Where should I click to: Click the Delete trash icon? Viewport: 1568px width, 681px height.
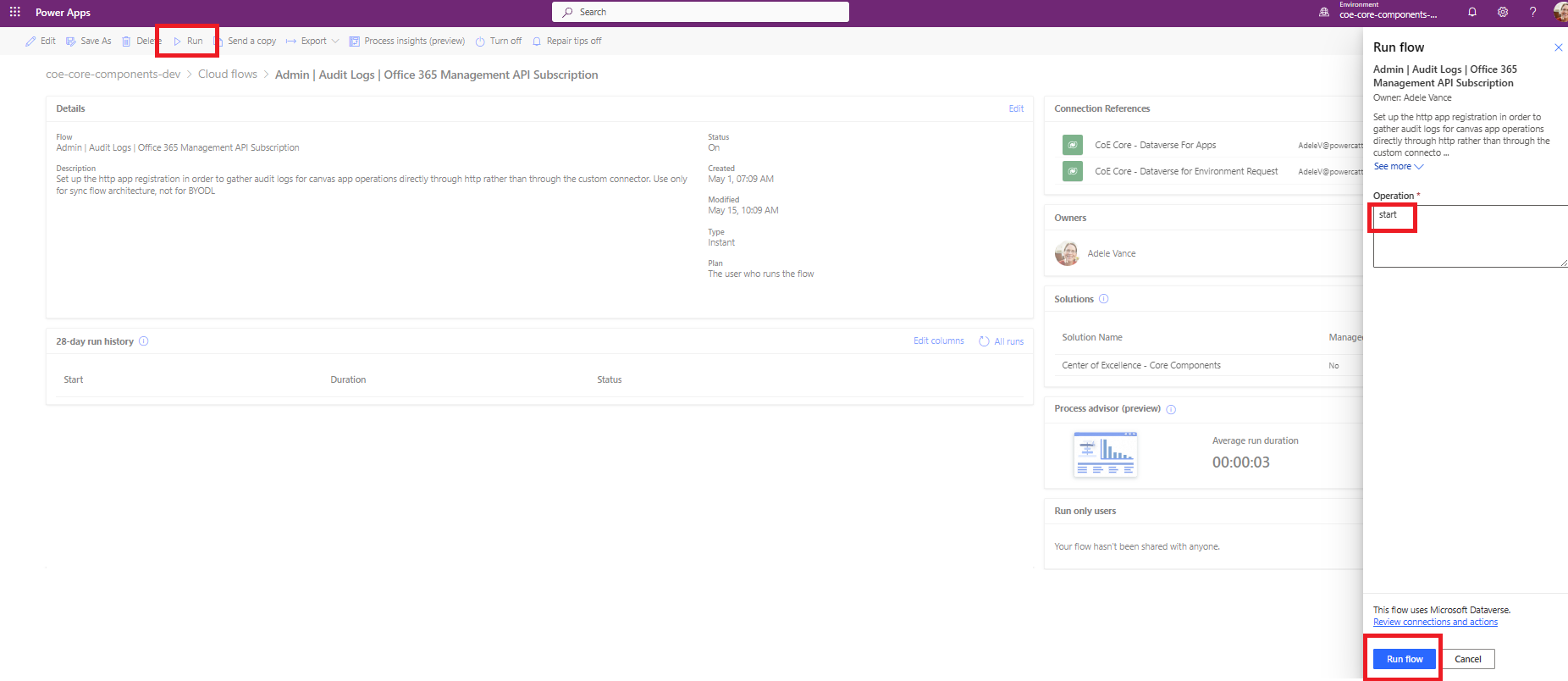[127, 41]
